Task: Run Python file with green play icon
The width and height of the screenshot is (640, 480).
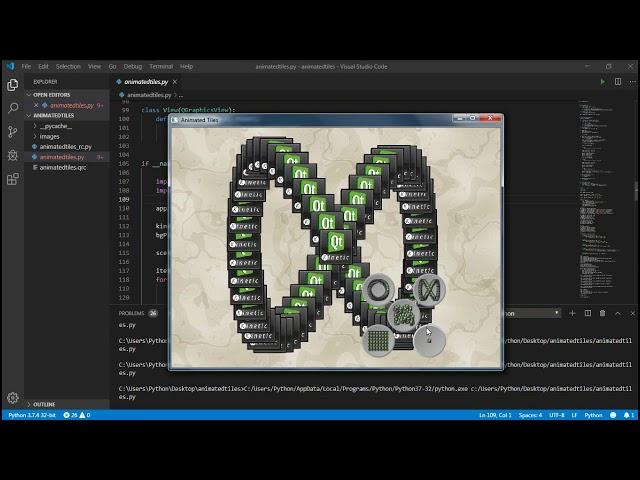Action: (x=603, y=82)
